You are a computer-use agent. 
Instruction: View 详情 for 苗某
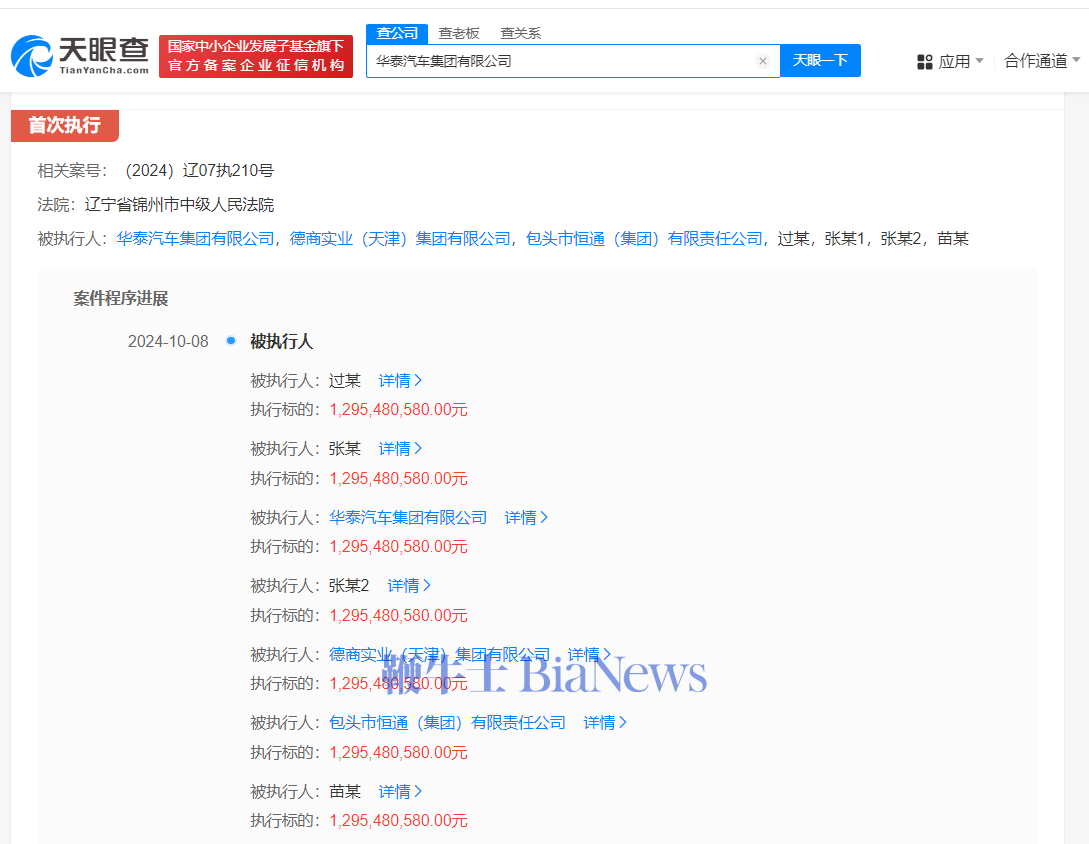pyautogui.click(x=400, y=791)
